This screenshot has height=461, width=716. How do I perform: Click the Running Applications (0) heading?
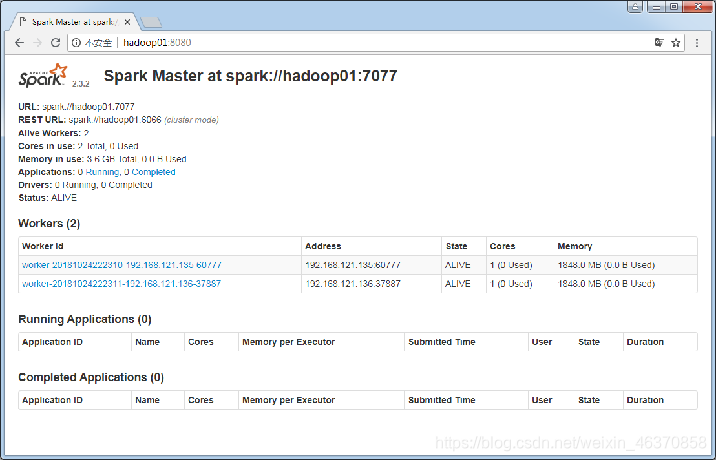point(85,319)
